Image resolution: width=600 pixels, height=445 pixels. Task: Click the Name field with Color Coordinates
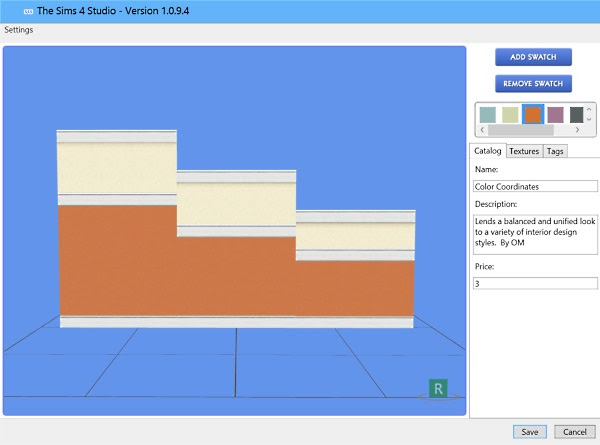(535, 186)
